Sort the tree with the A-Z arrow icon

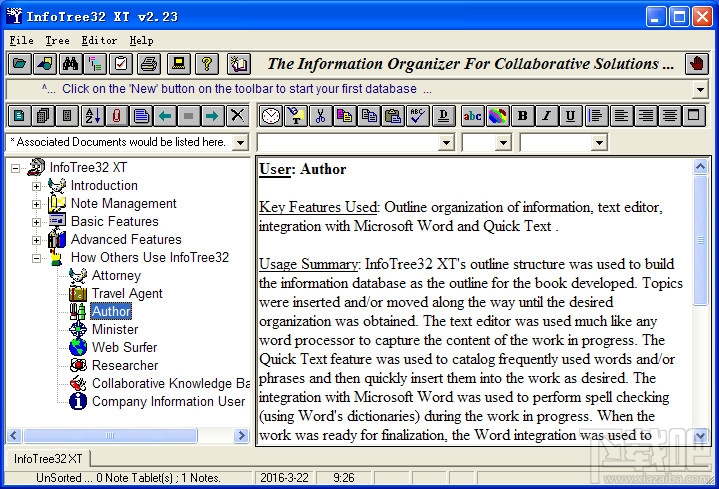[x=93, y=116]
